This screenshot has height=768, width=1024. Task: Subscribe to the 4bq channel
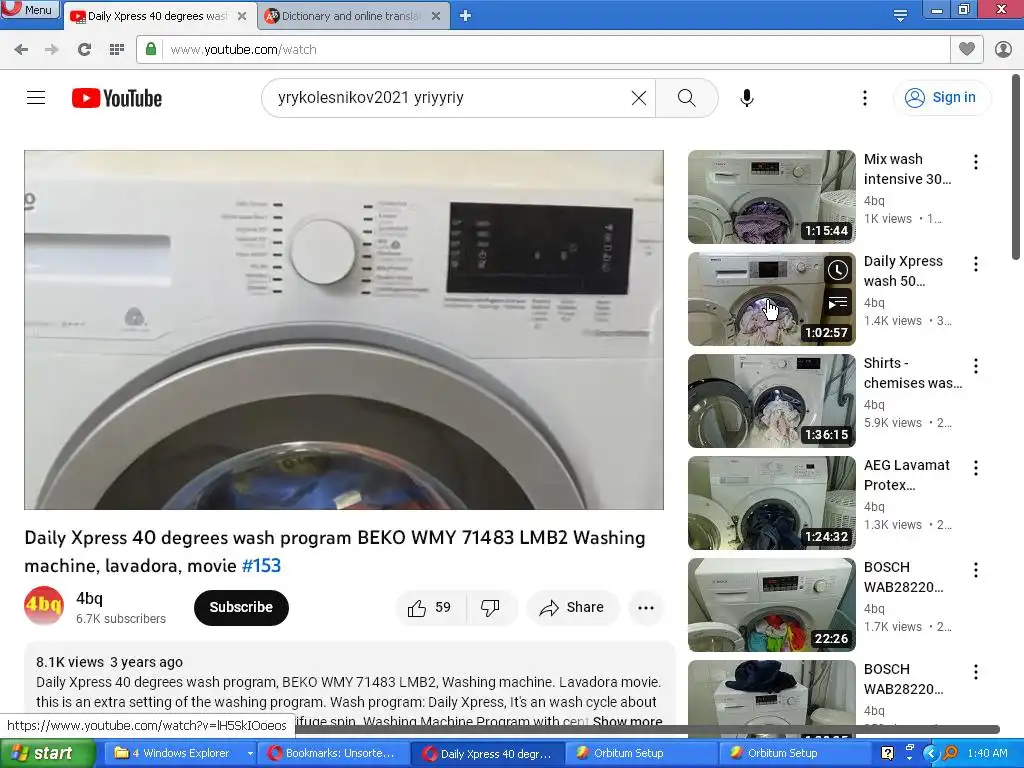point(241,607)
